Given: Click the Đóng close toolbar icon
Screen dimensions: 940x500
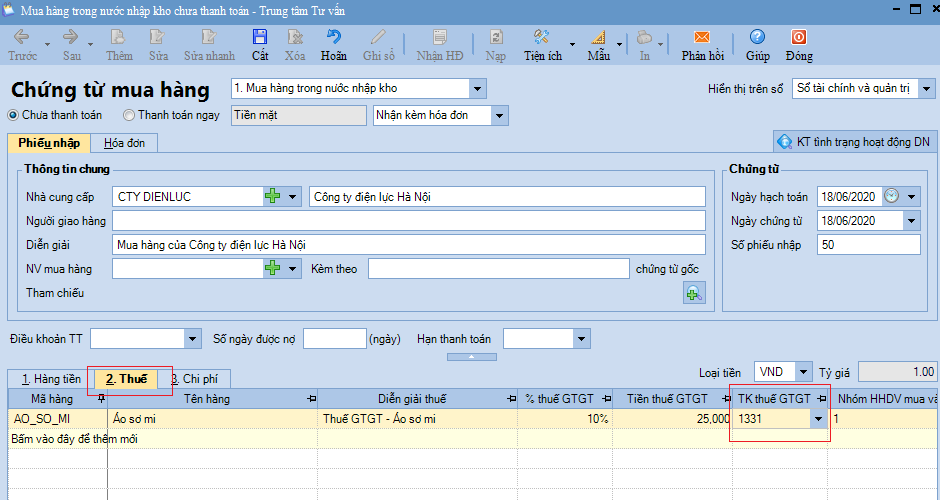Looking at the screenshot, I should coord(799,37).
